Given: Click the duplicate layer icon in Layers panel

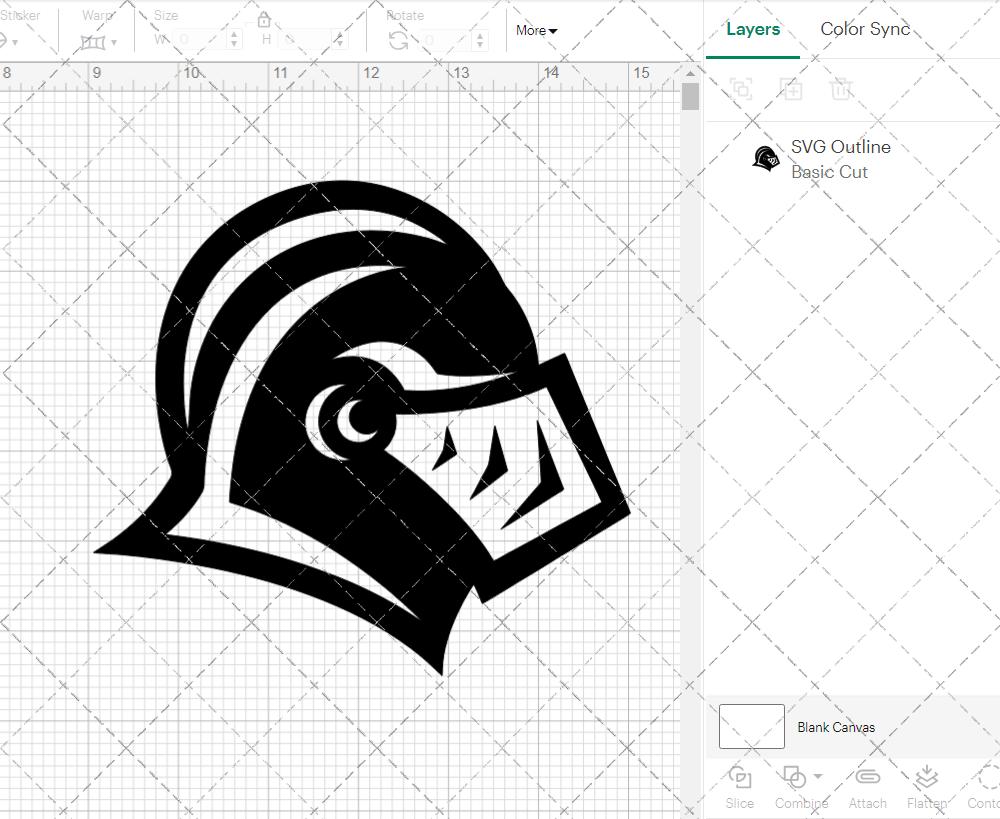Looking at the screenshot, I should (x=741, y=89).
